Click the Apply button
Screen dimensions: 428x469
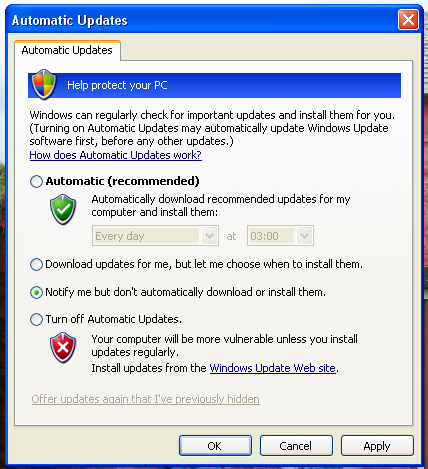pyautogui.click(x=377, y=446)
